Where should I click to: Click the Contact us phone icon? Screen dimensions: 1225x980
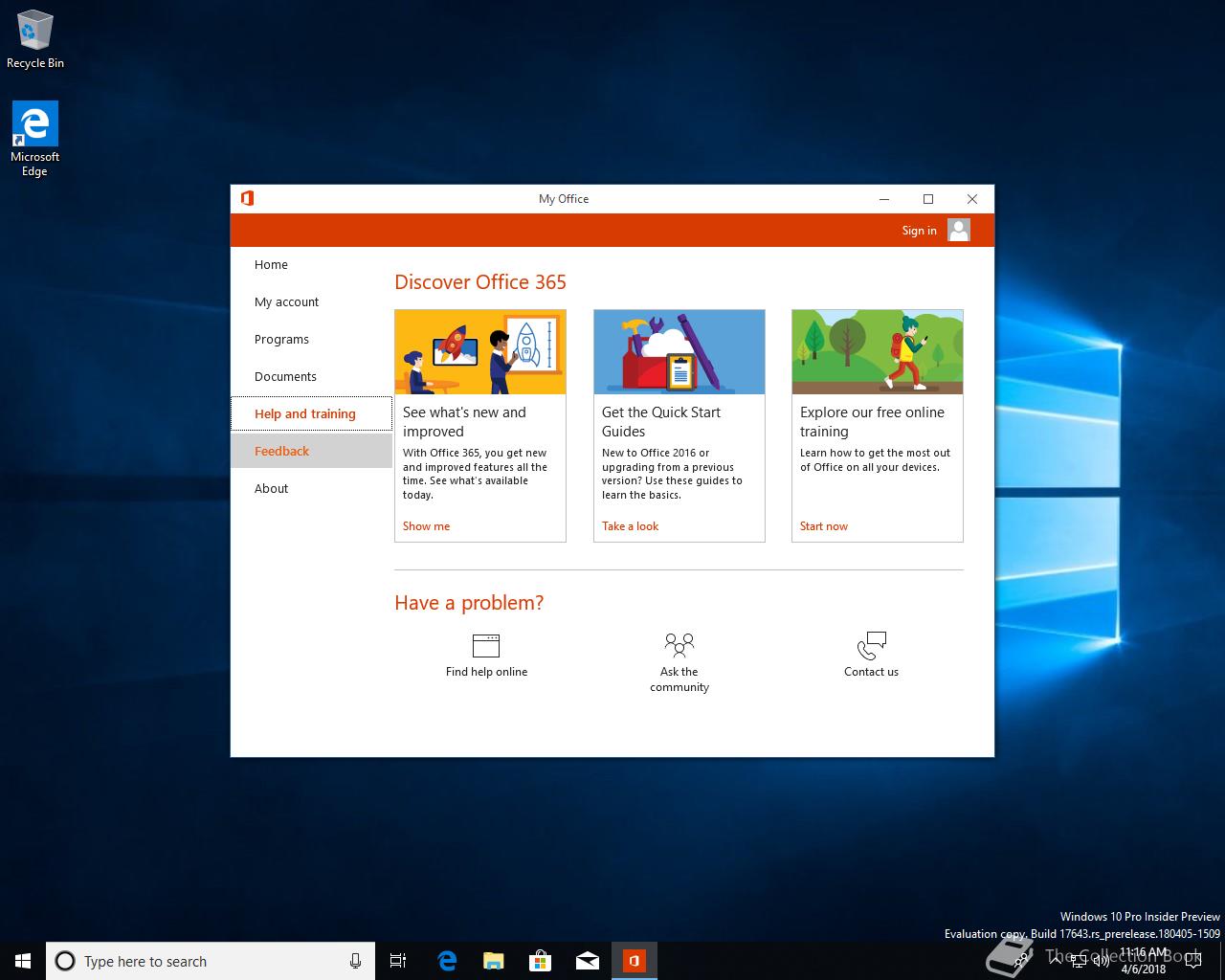pyautogui.click(x=872, y=645)
